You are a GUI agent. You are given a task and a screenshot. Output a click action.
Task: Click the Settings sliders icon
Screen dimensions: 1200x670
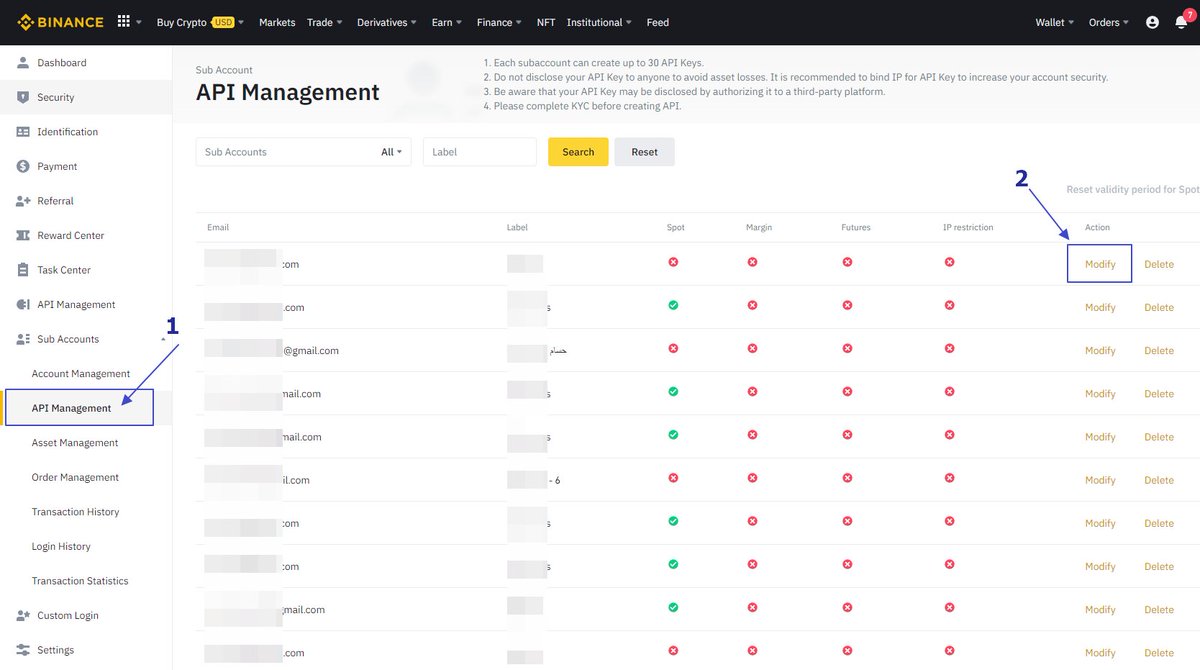pyautogui.click(x=23, y=650)
